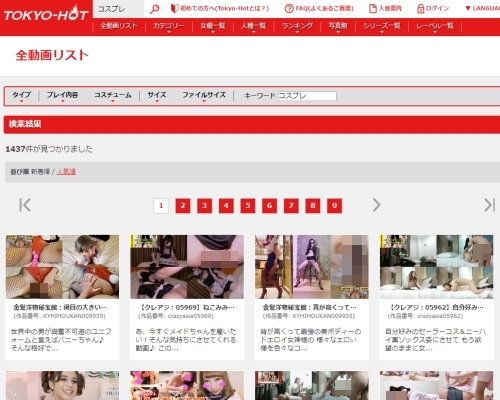Screen dimensions: 500x400
Task: Click the magnifier search icon in header
Action: (154, 9)
